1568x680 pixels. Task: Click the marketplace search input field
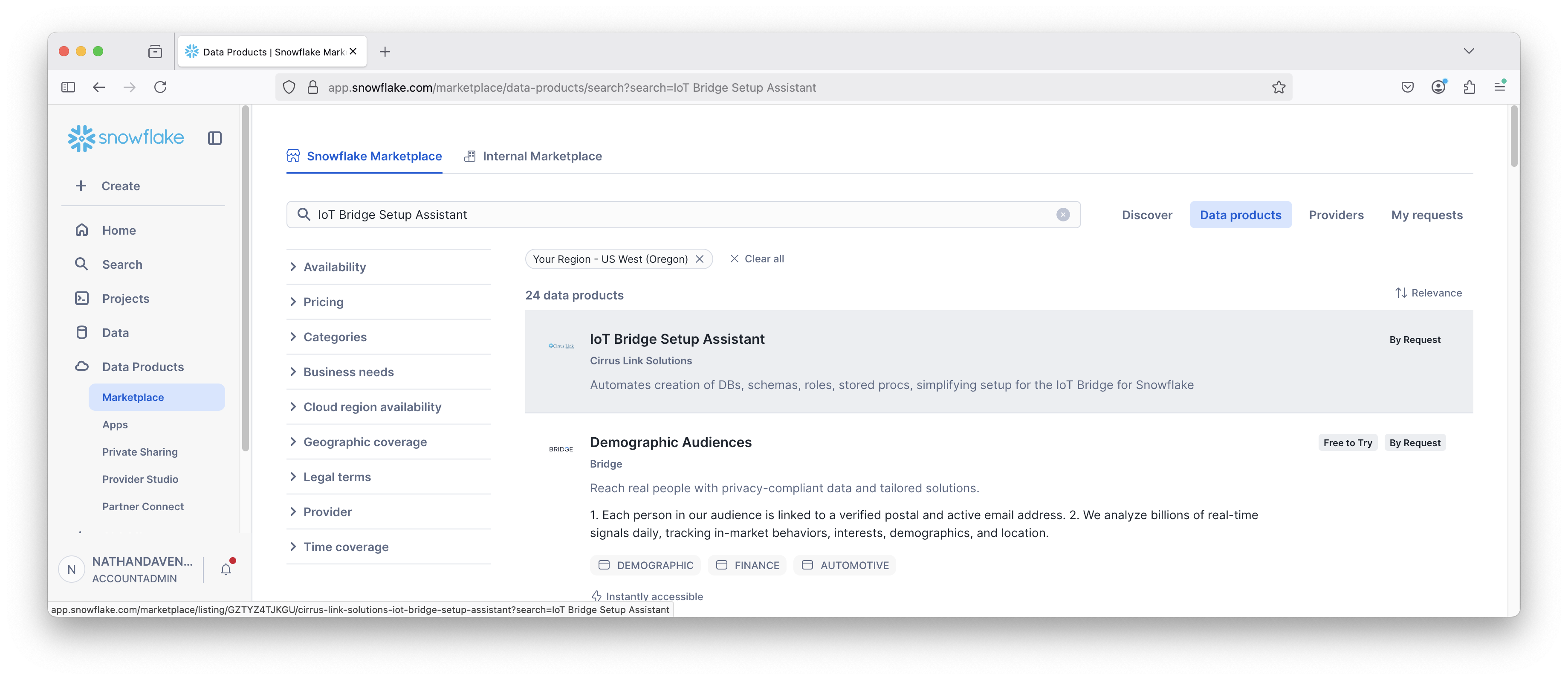click(683, 215)
